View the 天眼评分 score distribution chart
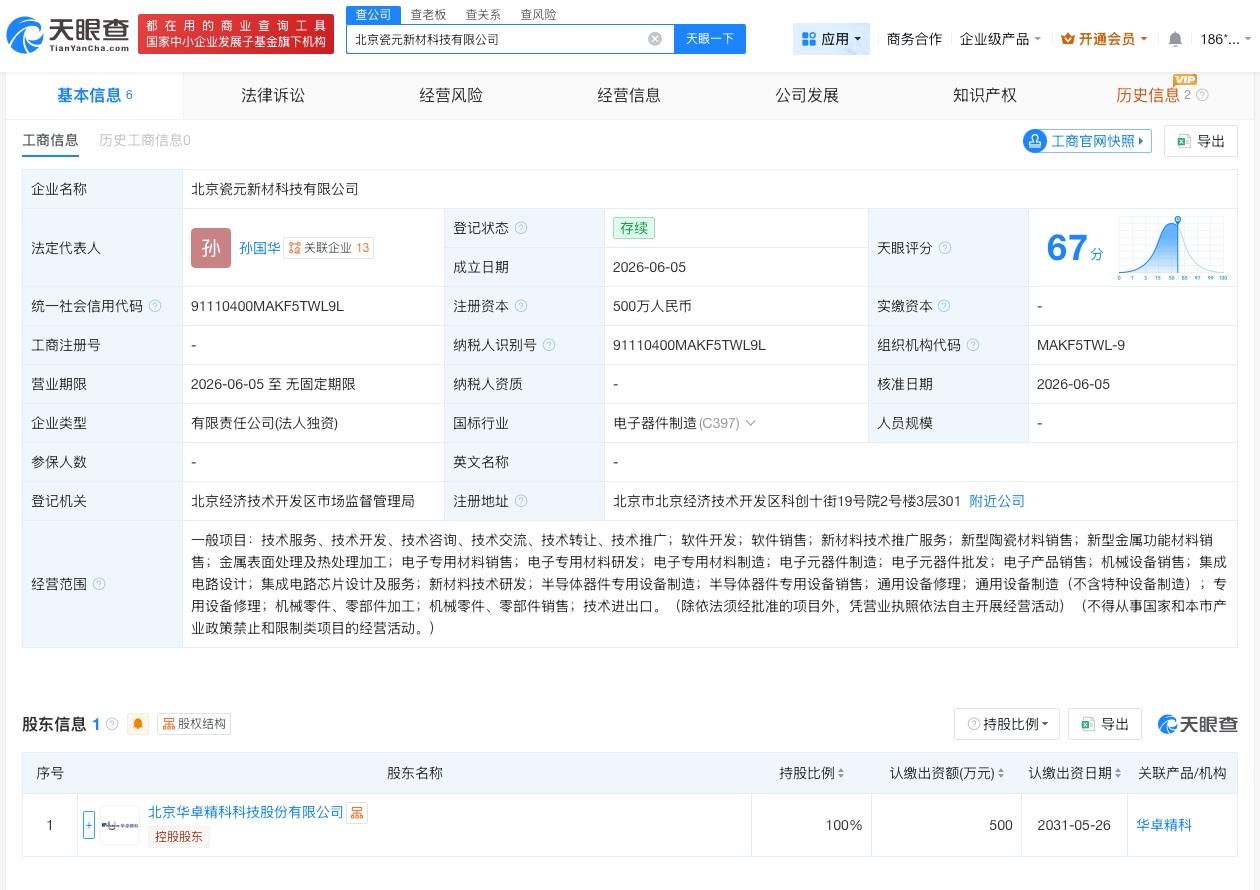The height and width of the screenshot is (890, 1260). (1172, 247)
